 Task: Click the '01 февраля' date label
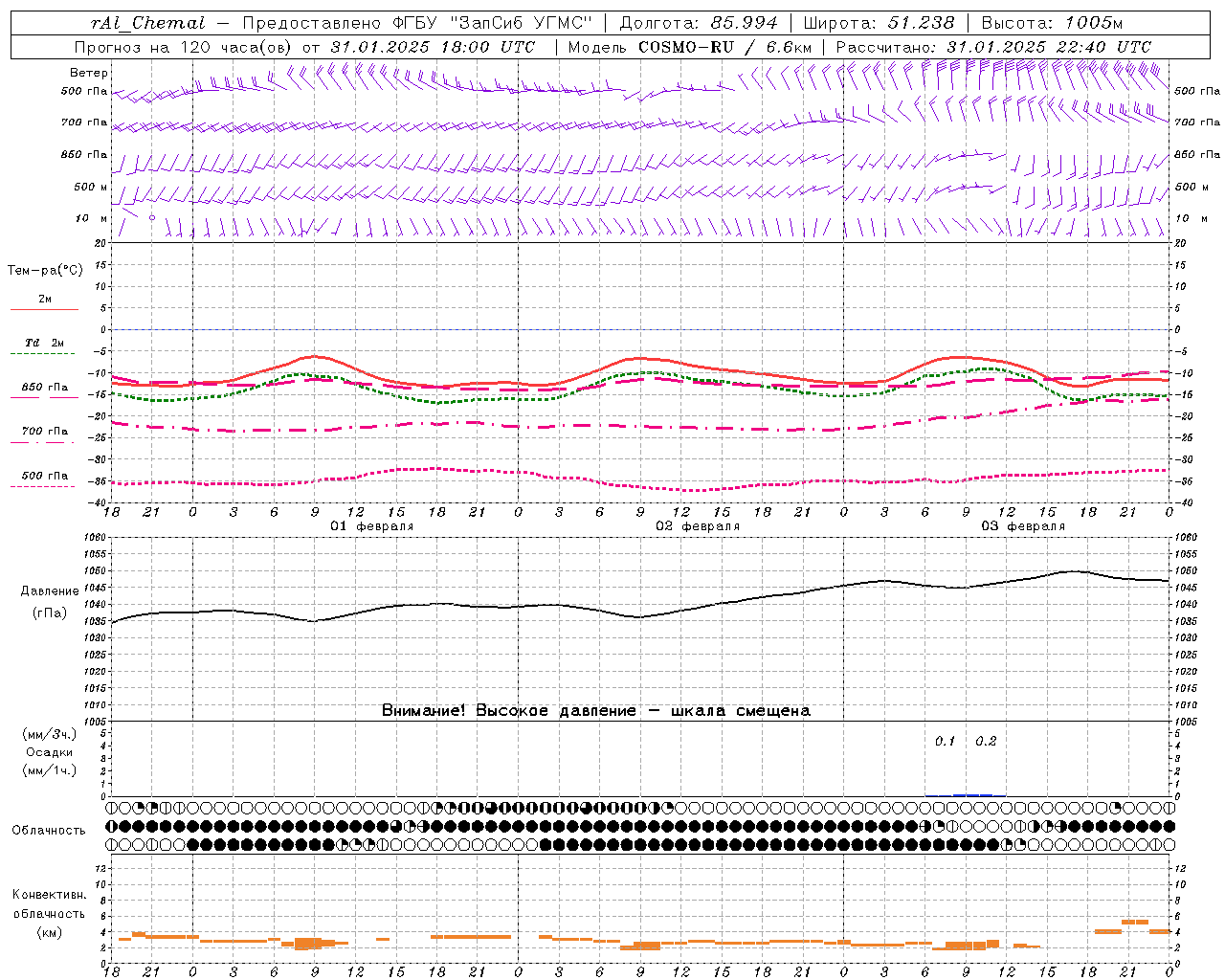point(372,526)
